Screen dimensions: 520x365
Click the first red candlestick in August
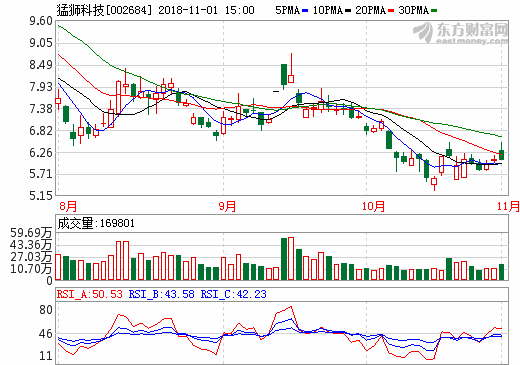(58, 101)
